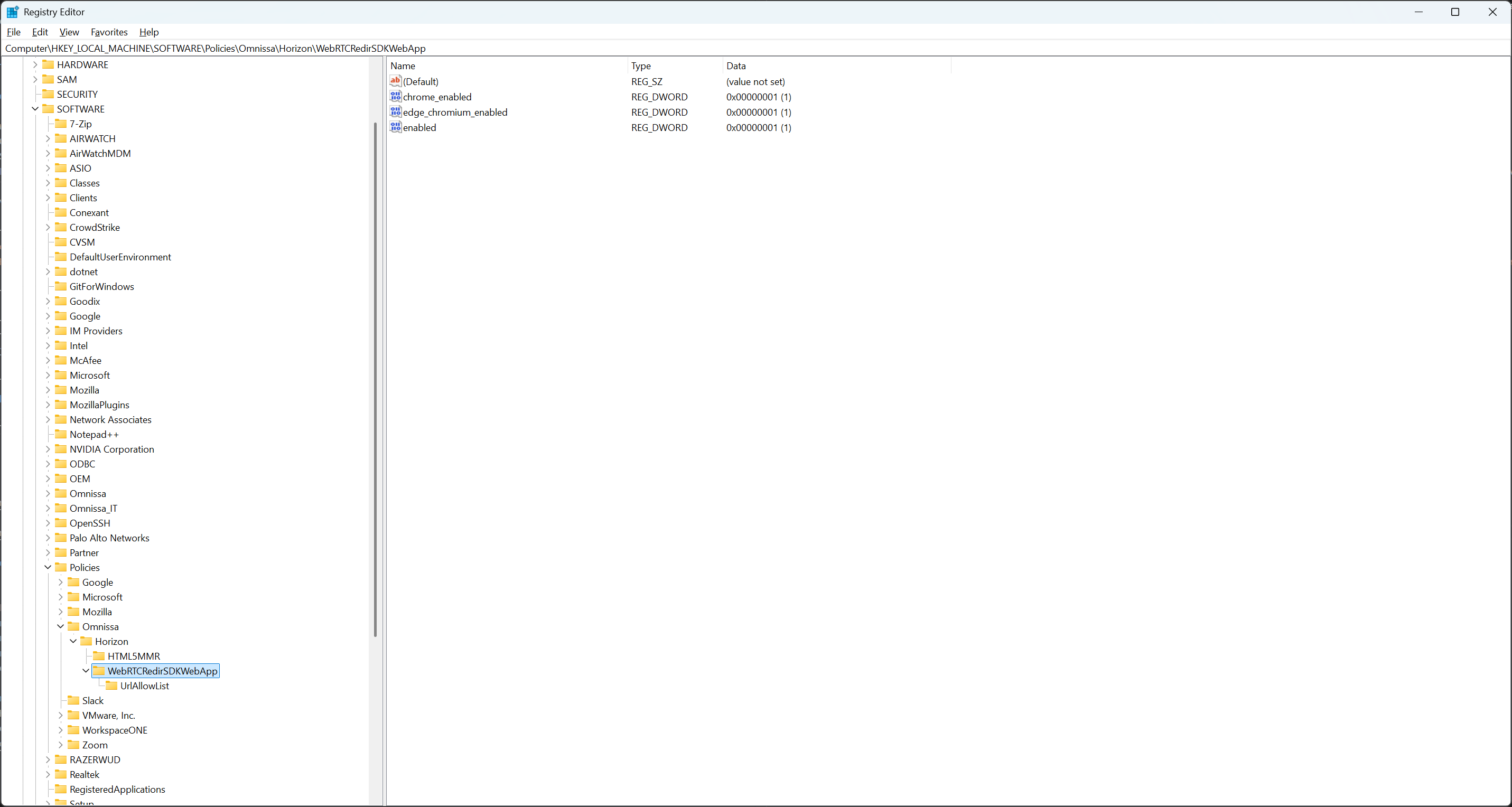Screen dimensions: 1512x807
Task: Expand the Zoom policy key
Action: (60, 744)
